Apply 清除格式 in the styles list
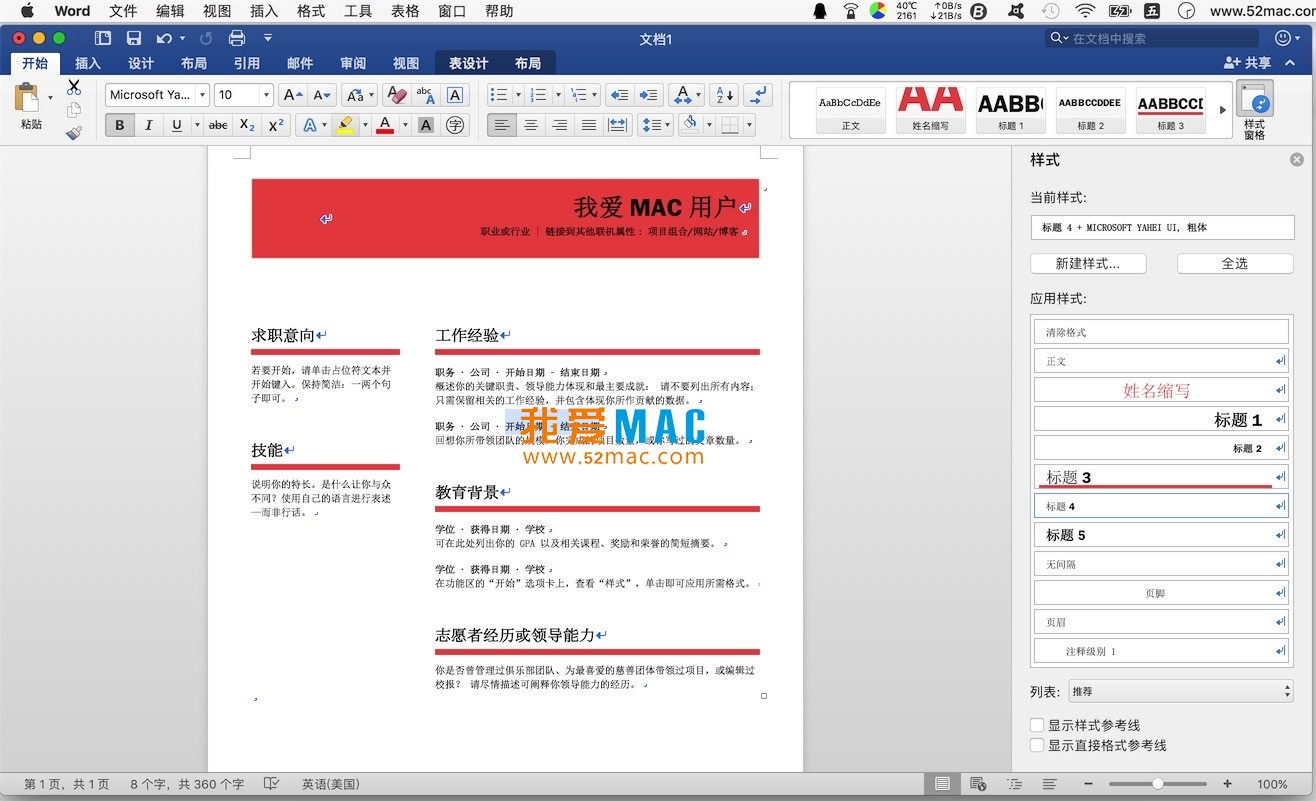Viewport: 1316px width, 801px height. (x=1161, y=332)
